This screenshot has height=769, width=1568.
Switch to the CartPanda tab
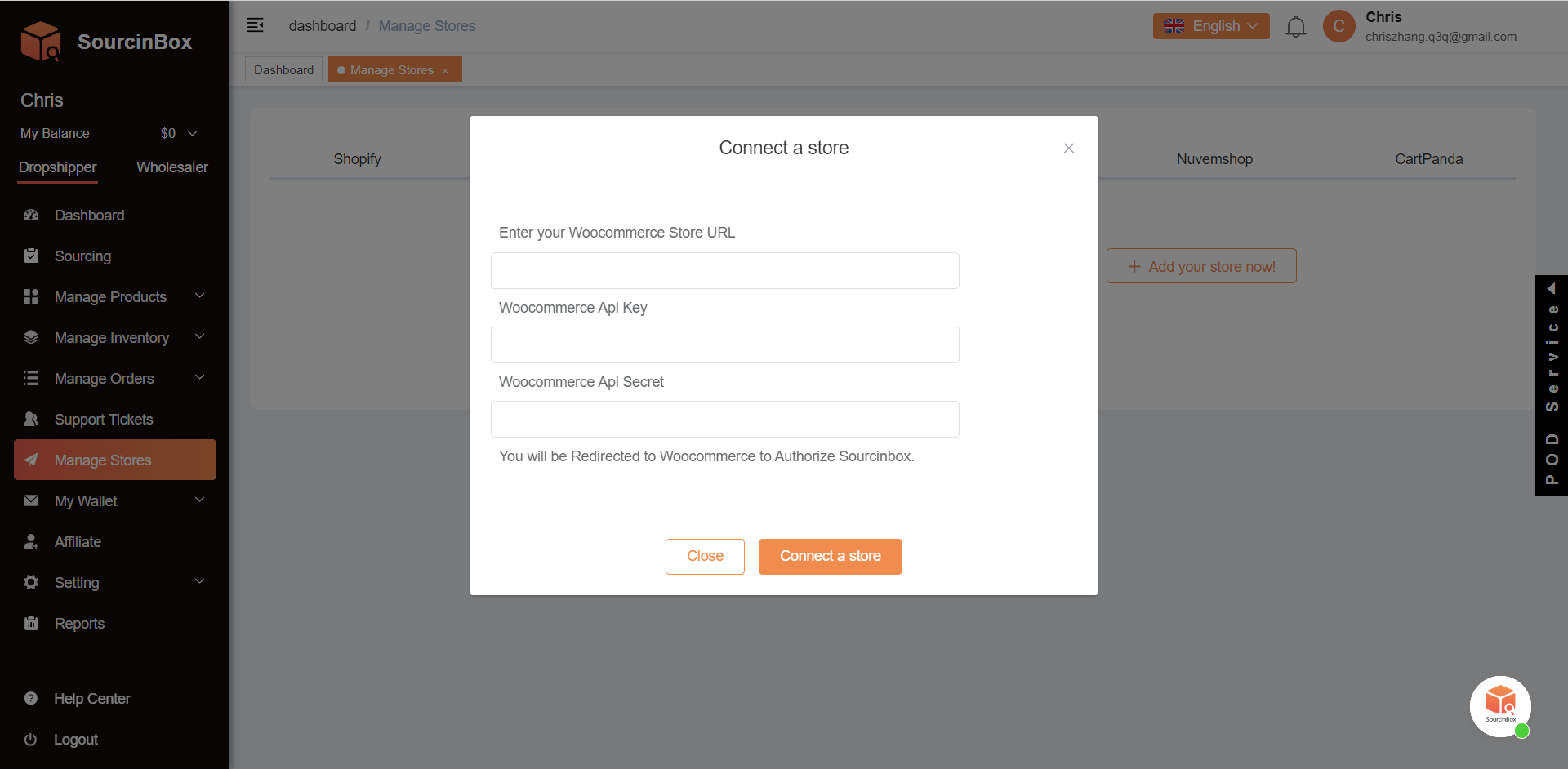pyautogui.click(x=1428, y=159)
